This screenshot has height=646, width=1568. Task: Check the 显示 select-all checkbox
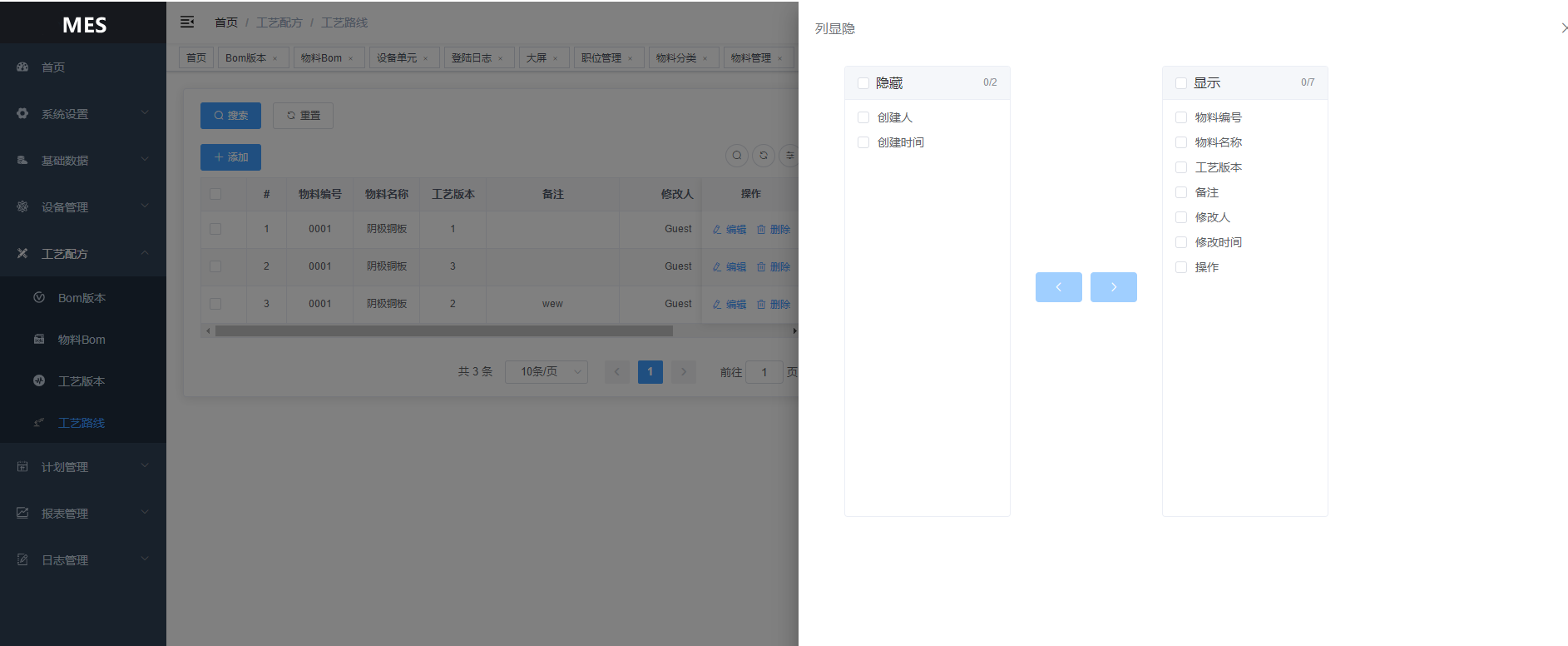pos(1181,83)
